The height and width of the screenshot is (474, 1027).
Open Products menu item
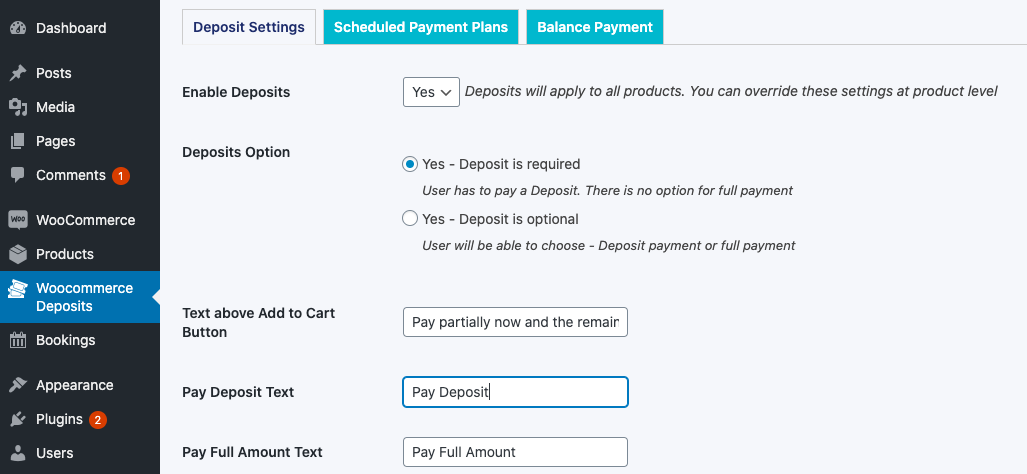[80, 254]
